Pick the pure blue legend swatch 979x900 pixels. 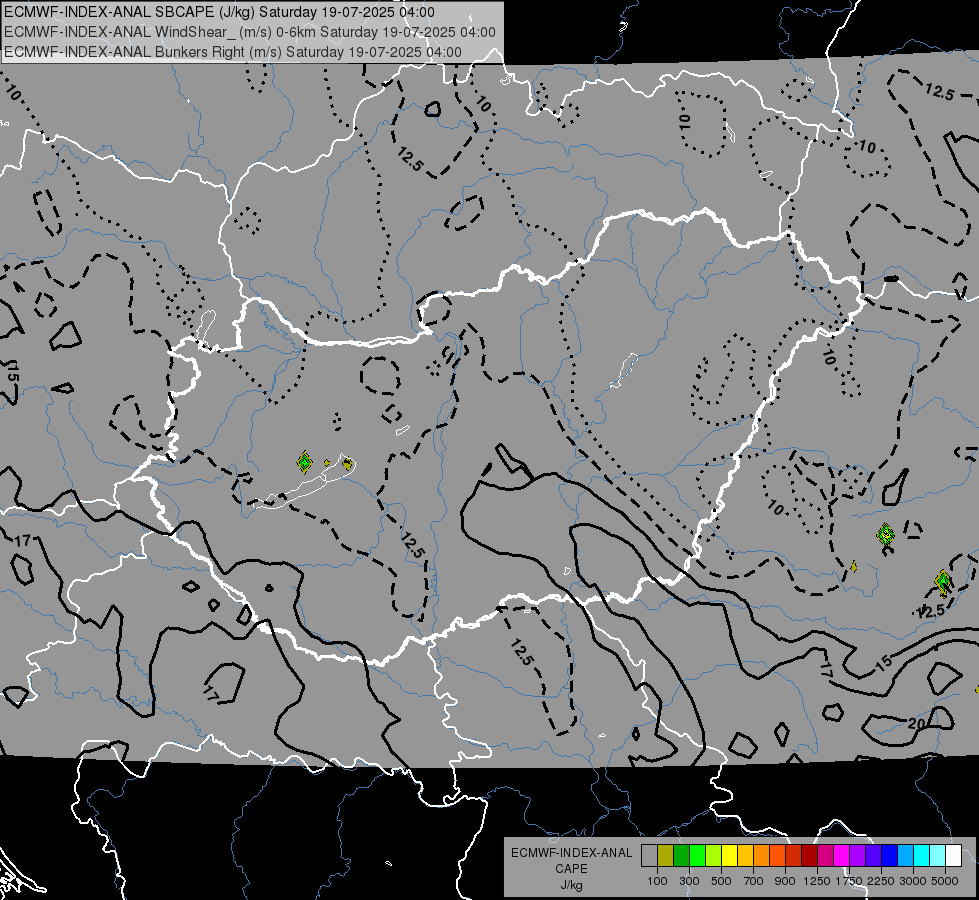pyautogui.click(x=890, y=855)
